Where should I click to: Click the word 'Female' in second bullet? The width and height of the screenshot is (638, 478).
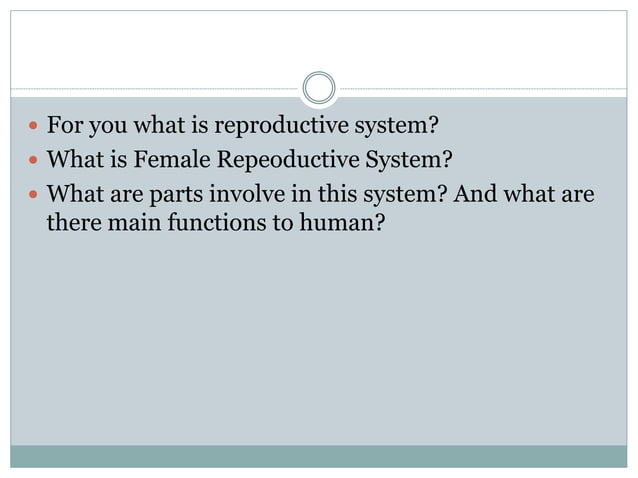pos(172,159)
